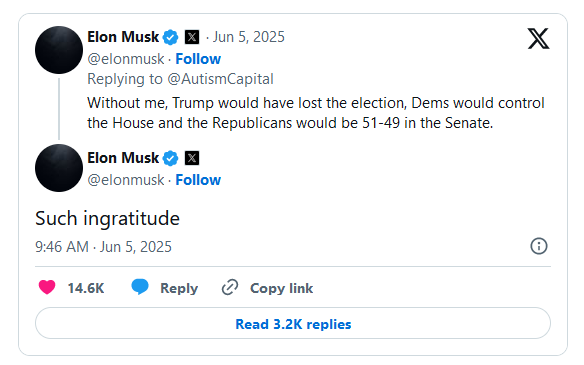Open the 9:46 AM · Jun 5, 2025 timestamp
Viewport: 584px width, 365px height.
click(x=103, y=247)
